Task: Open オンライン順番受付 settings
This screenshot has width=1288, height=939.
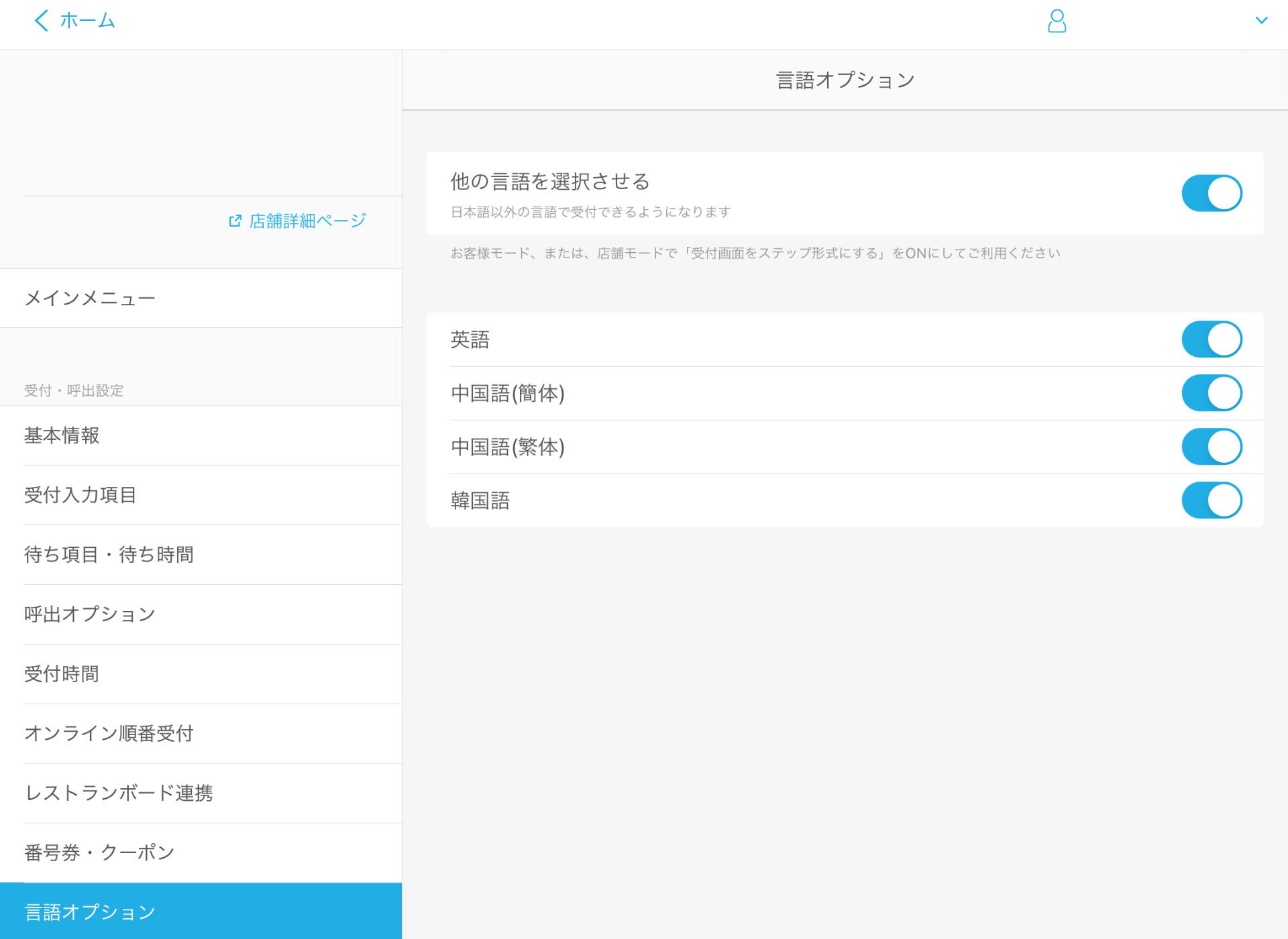Action: tap(109, 734)
